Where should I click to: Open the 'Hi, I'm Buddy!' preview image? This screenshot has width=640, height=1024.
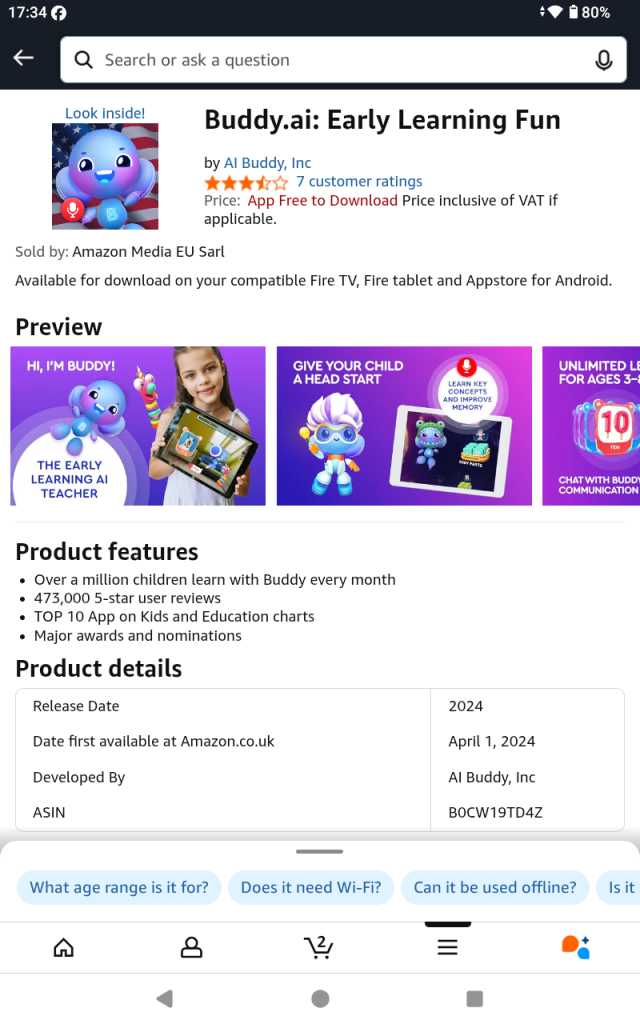[x=138, y=426]
